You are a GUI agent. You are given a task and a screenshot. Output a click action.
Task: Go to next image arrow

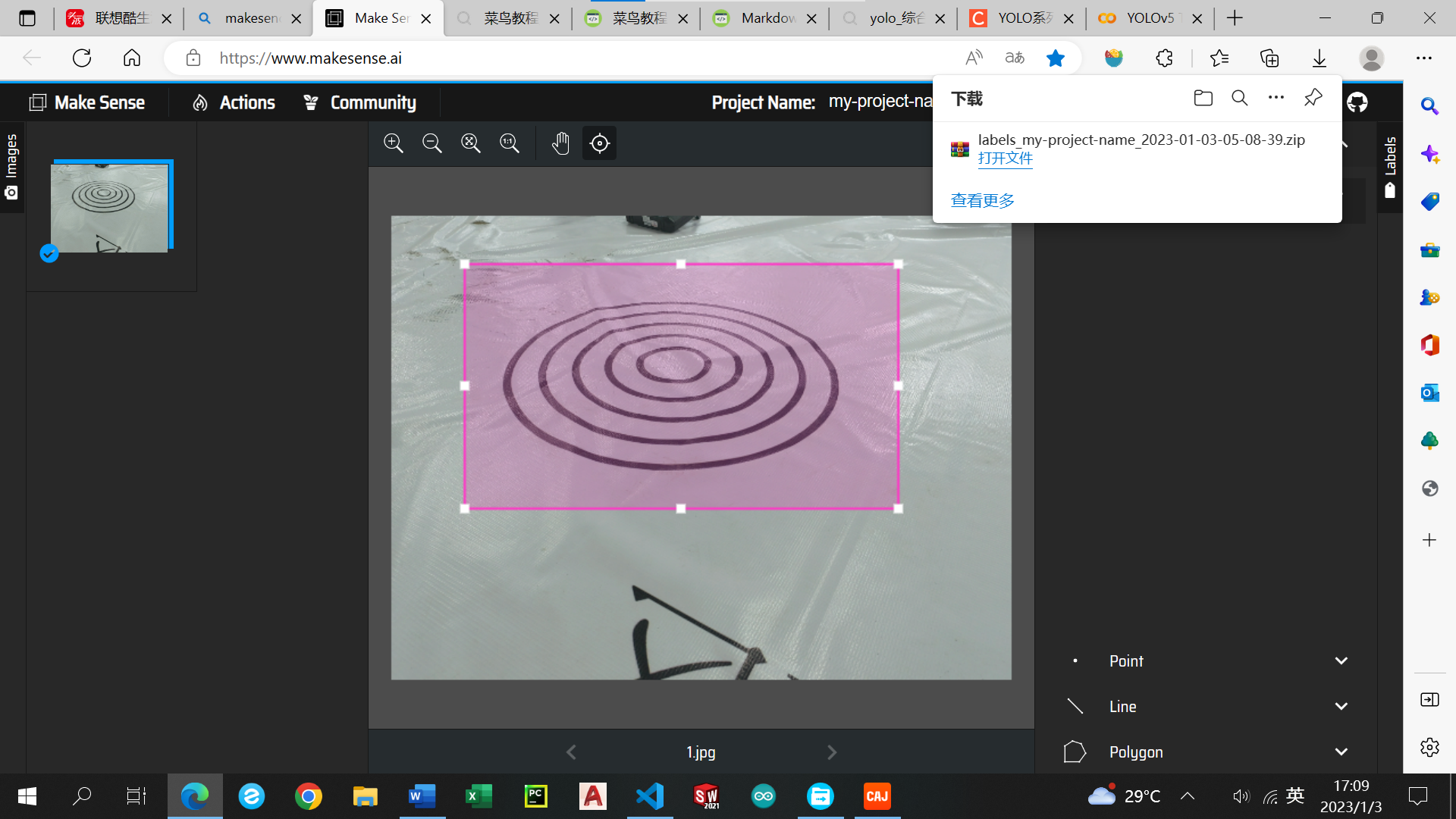pos(832,752)
